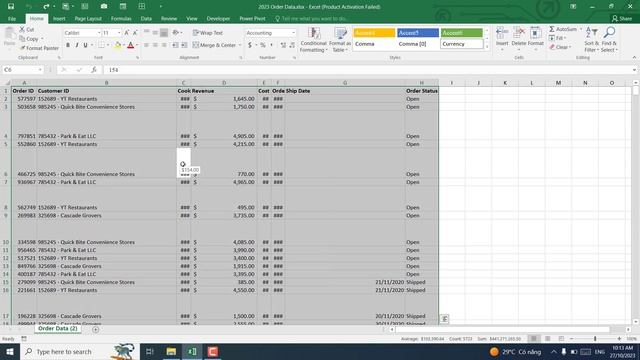Toggle Middle Align in Alignment group
Image resolution: width=640 pixels, height=360 pixels.
click(x=155, y=33)
